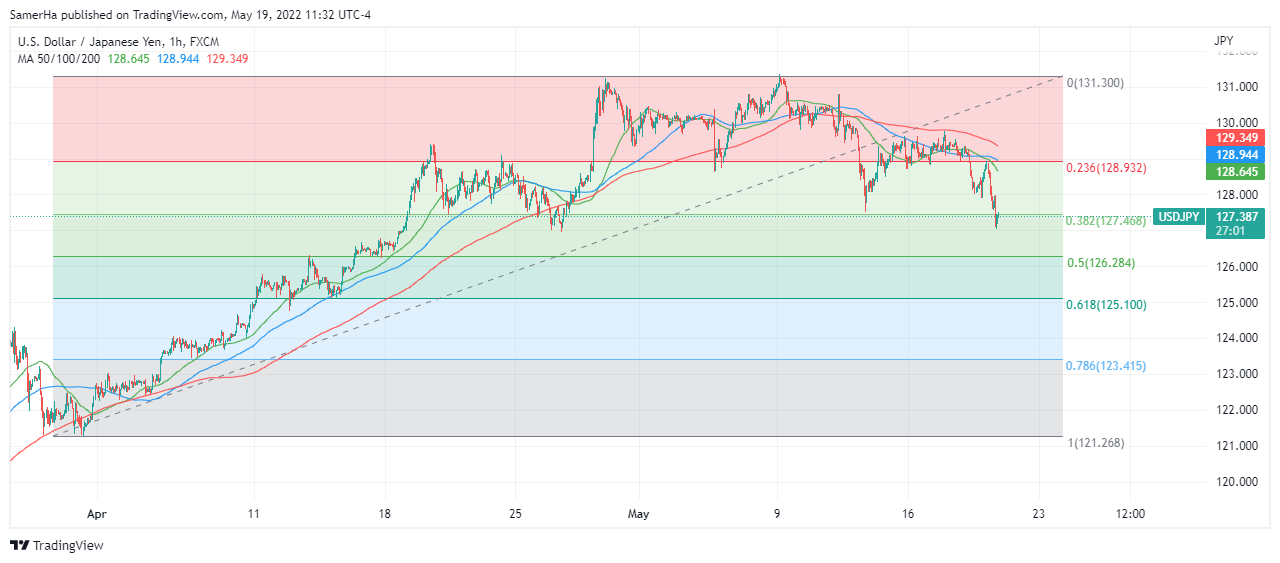Click the Apr label on the time axis
1280x563 pixels.
click(96, 514)
